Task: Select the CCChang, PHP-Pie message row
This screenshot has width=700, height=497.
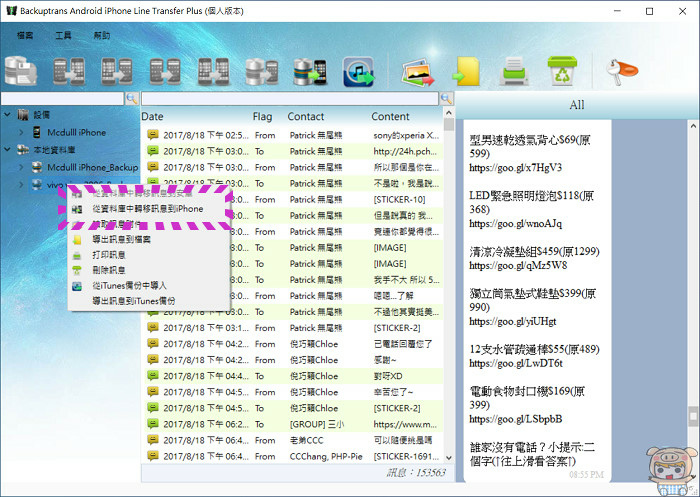Action: pos(294,456)
